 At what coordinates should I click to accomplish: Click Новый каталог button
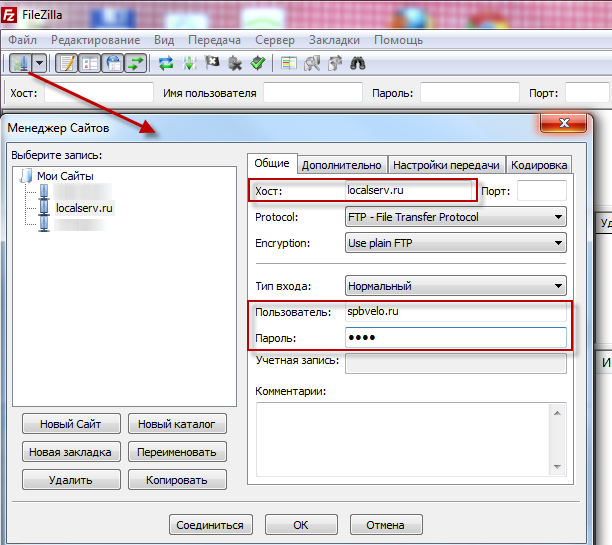[177, 424]
